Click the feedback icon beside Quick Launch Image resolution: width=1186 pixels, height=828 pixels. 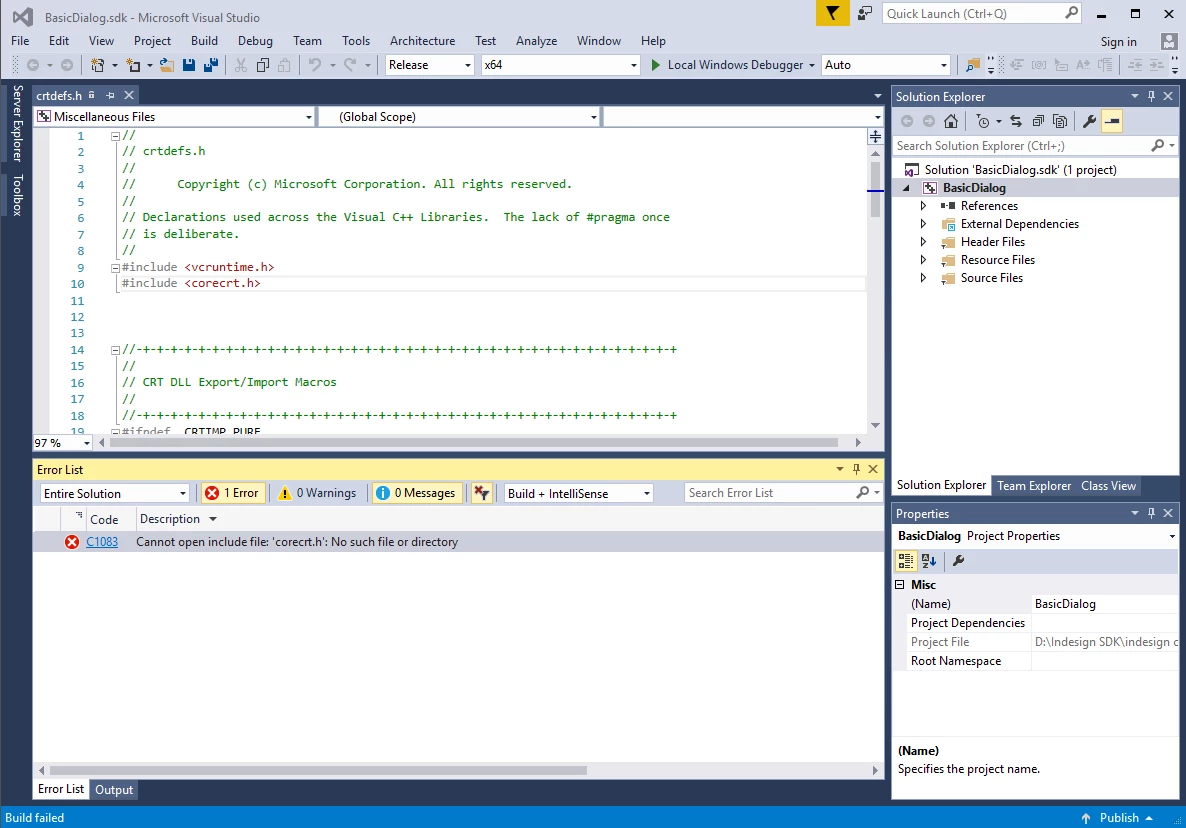[865, 13]
